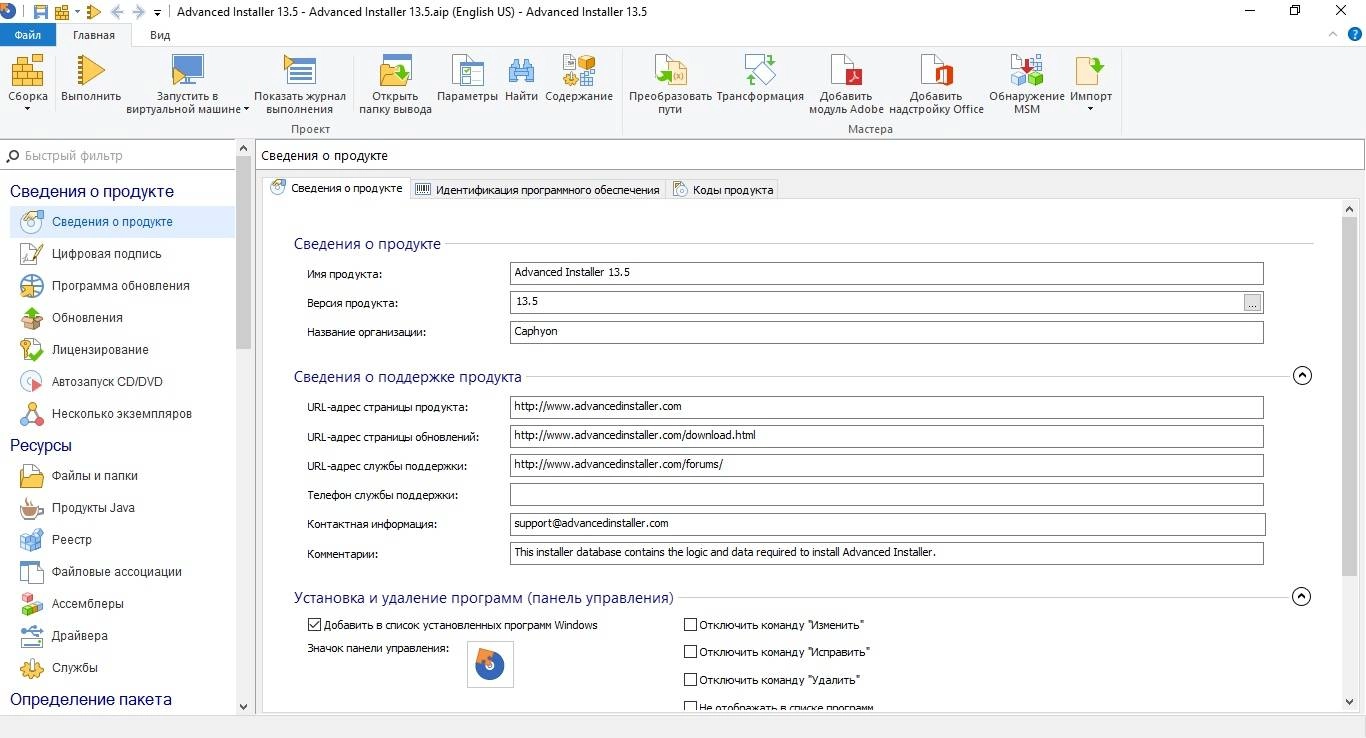Open Службы in sidebar
Viewport: 1366px width, 738px height.
click(x=122, y=668)
